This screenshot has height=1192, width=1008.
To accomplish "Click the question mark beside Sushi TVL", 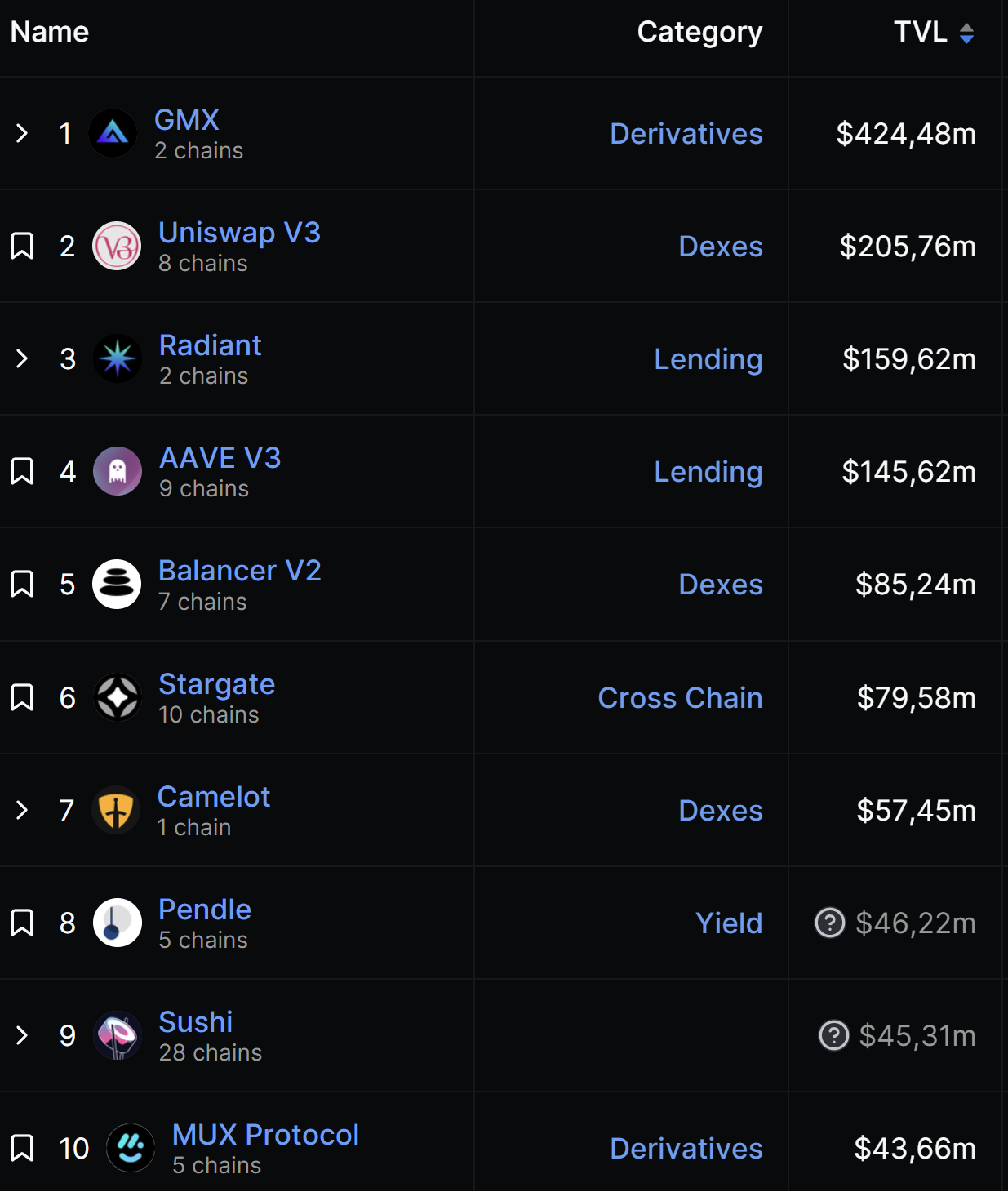I will (x=834, y=1035).
